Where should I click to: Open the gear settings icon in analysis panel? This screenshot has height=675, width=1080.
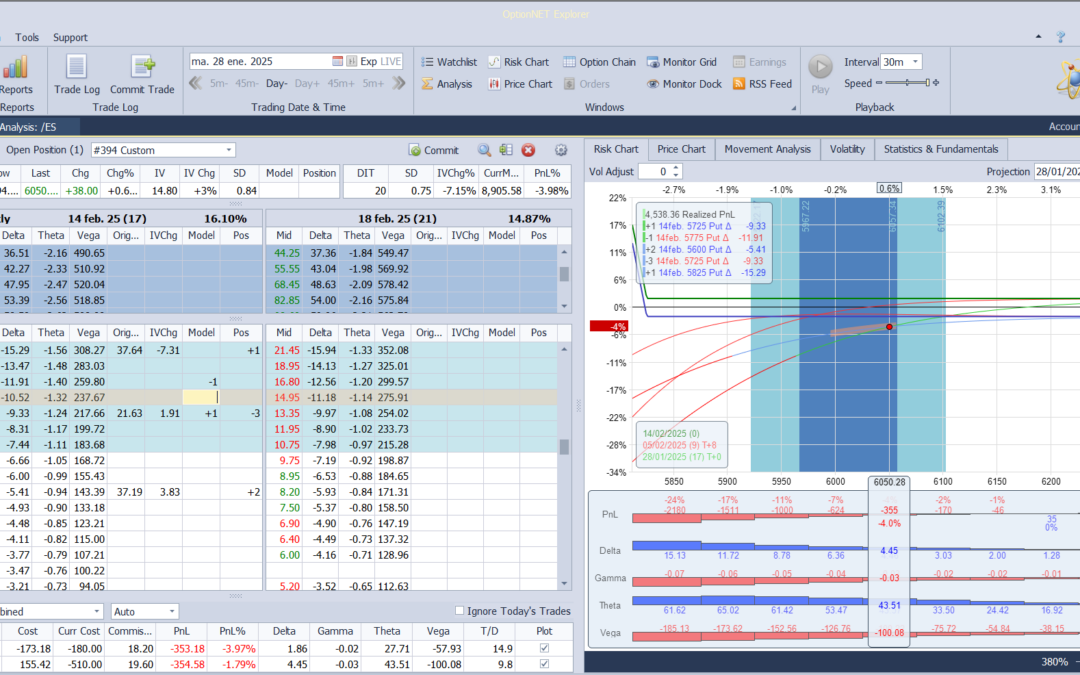click(x=561, y=150)
